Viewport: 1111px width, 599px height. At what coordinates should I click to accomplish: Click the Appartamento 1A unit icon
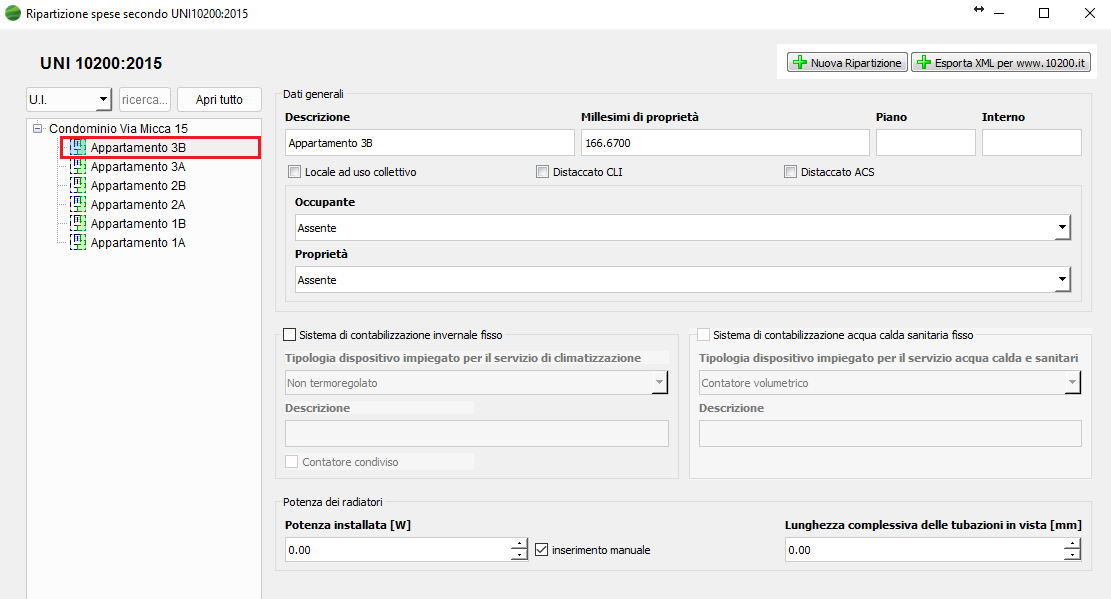[x=78, y=243]
